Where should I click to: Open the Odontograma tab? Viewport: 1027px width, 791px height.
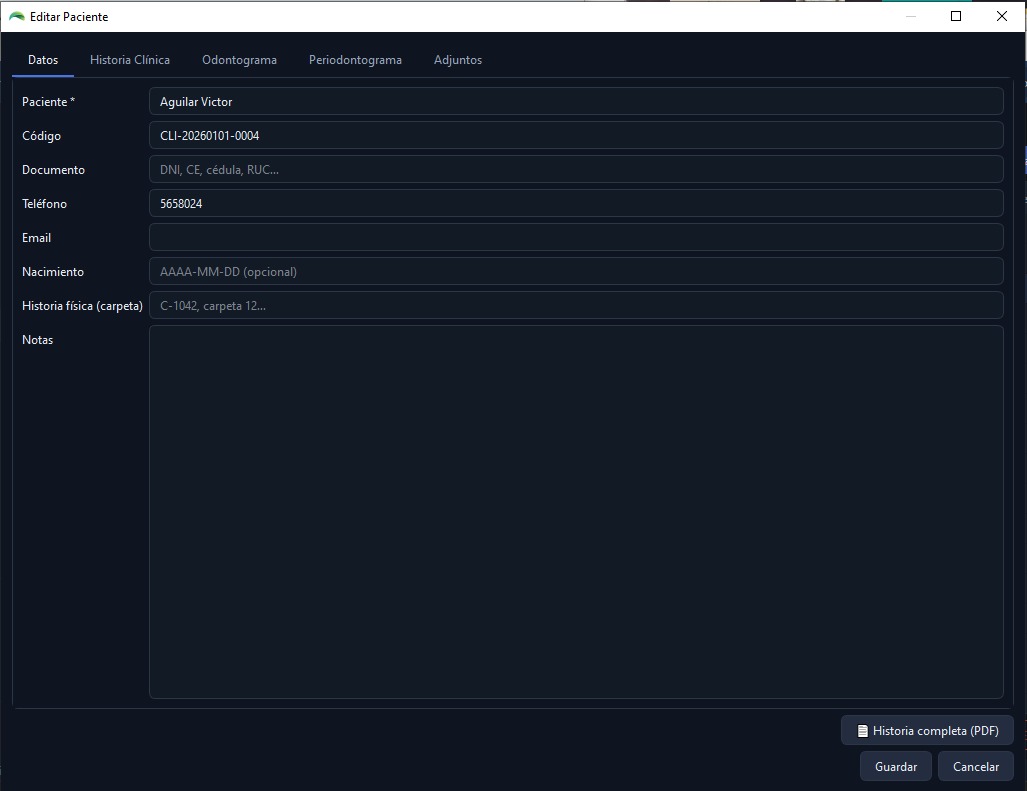(x=239, y=60)
